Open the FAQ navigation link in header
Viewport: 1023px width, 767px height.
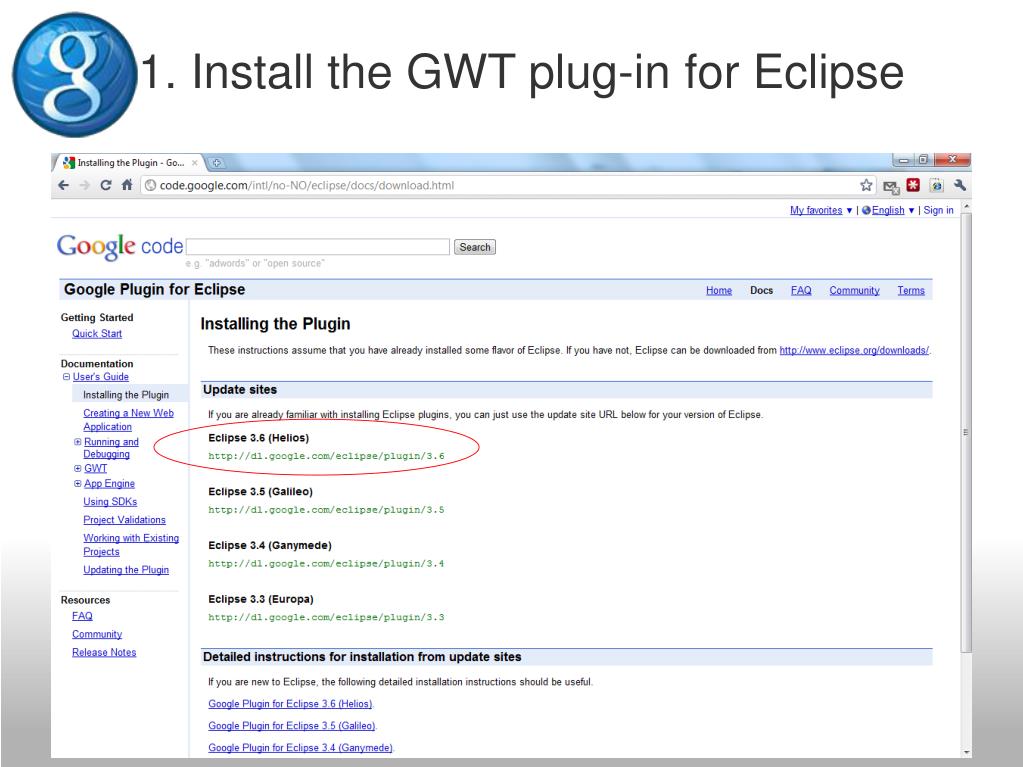tap(801, 290)
